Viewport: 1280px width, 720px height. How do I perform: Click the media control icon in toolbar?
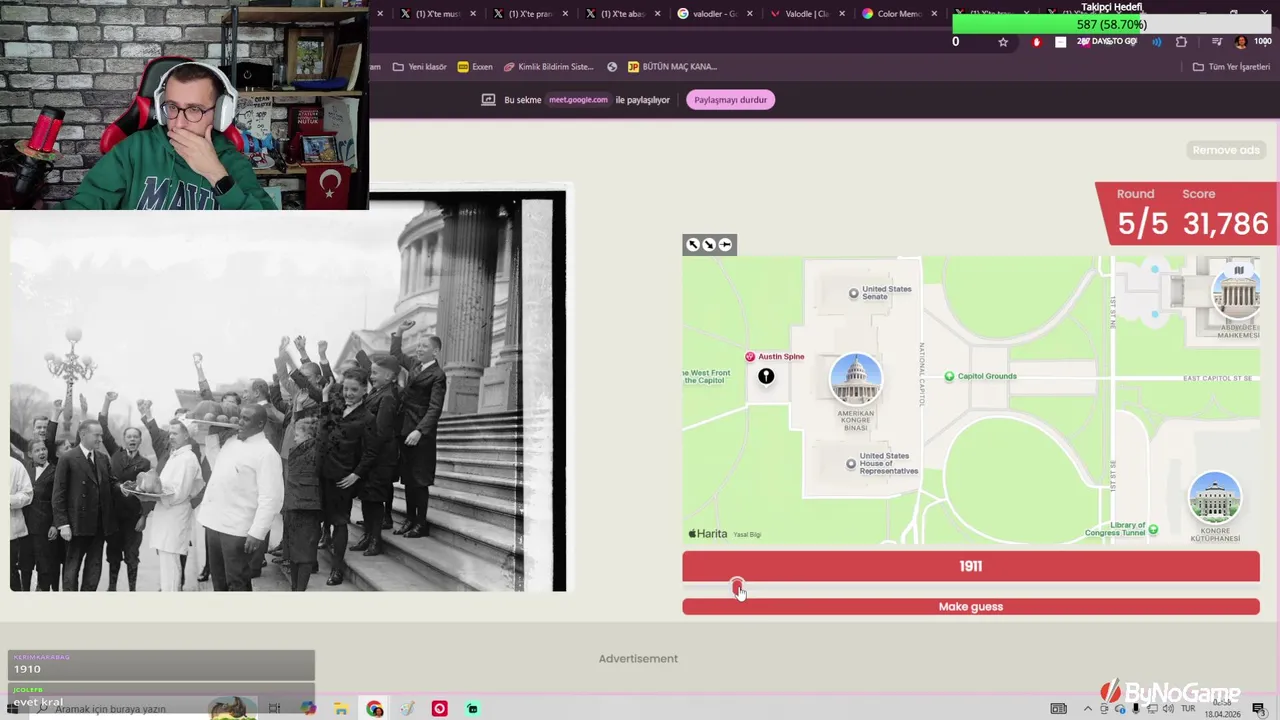(1217, 42)
